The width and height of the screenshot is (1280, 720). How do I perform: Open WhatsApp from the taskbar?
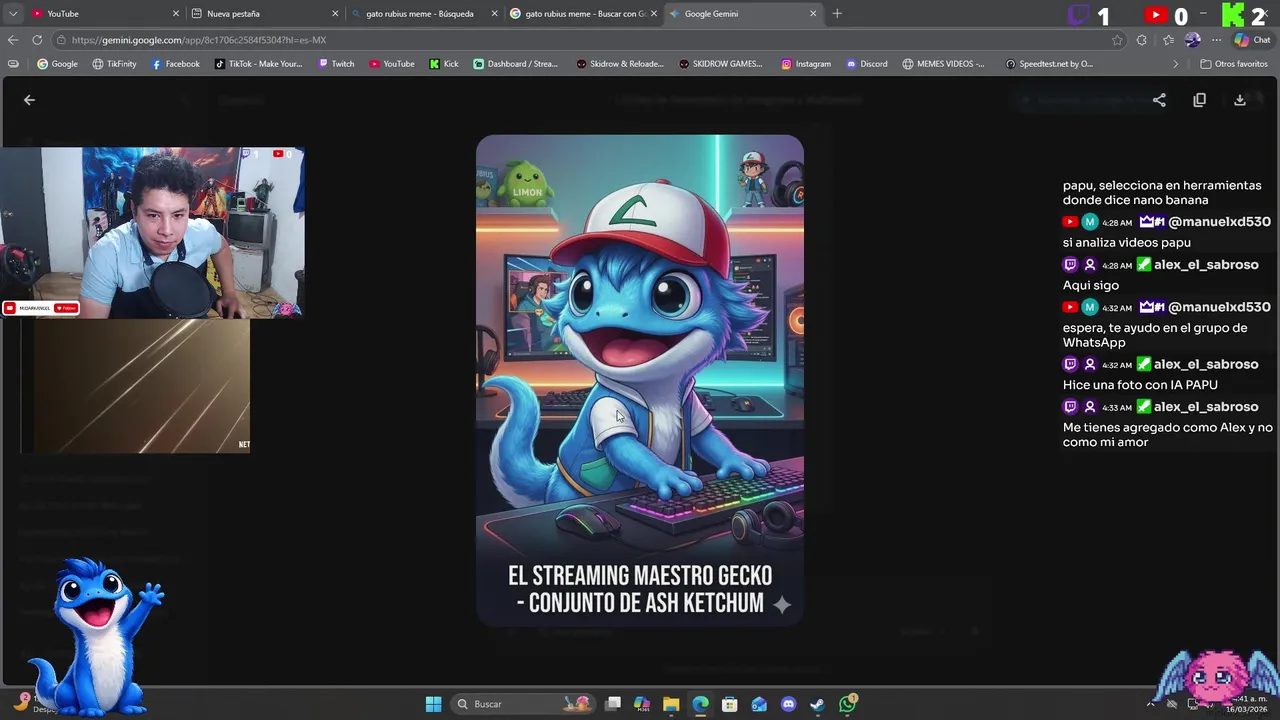(848, 704)
